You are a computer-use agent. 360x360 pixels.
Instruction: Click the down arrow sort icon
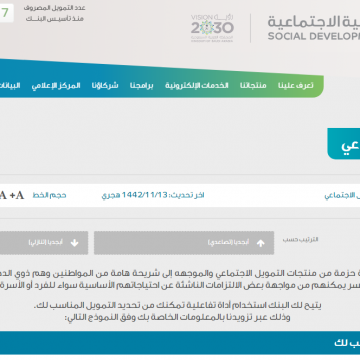[x=75, y=243]
